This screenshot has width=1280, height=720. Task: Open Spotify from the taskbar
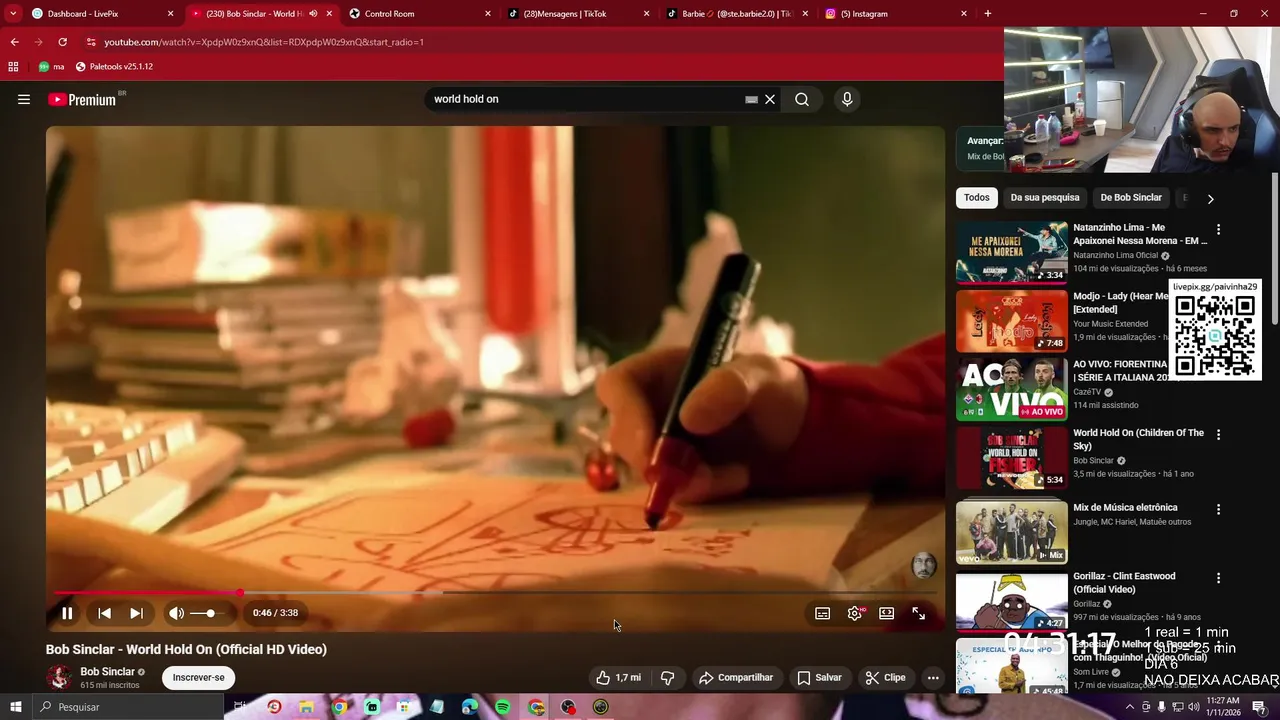pyautogui.click(x=503, y=707)
